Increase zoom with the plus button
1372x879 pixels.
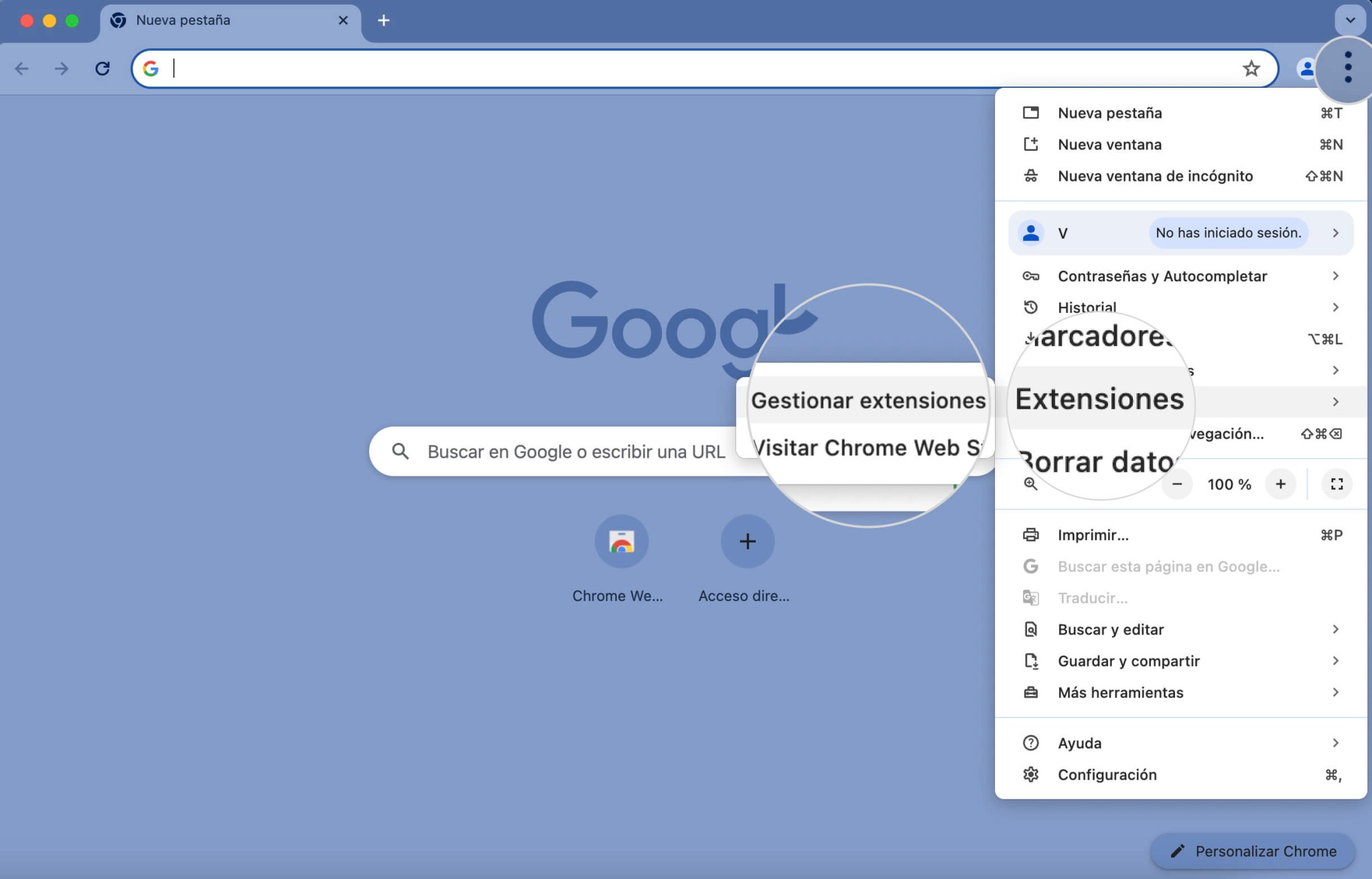(1280, 484)
